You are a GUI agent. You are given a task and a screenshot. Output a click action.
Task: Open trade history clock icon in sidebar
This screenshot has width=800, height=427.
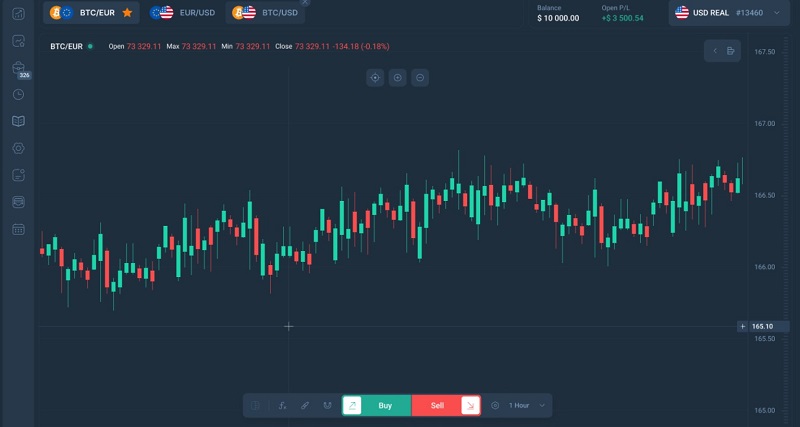pyautogui.click(x=18, y=94)
